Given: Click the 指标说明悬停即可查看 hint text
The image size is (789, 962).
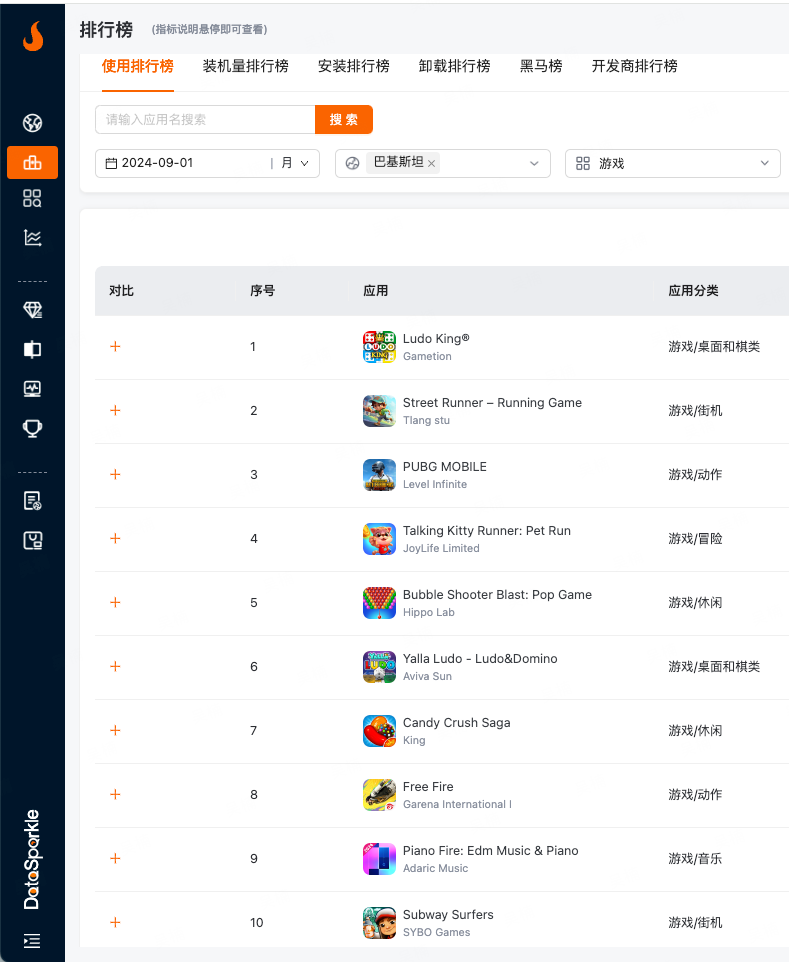Looking at the screenshot, I should (209, 29).
